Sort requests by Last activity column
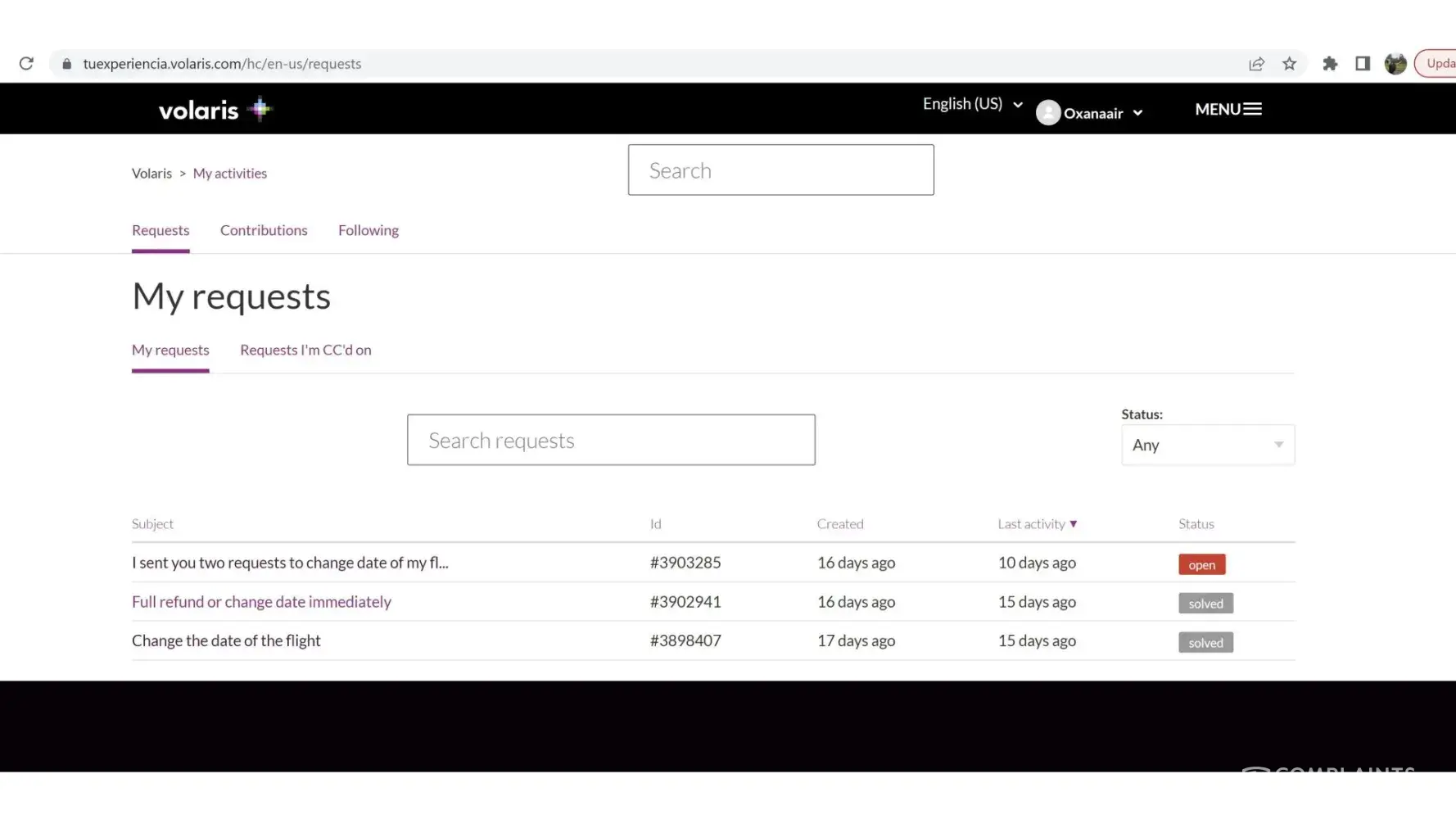The height and width of the screenshot is (819, 1456). click(x=1037, y=524)
